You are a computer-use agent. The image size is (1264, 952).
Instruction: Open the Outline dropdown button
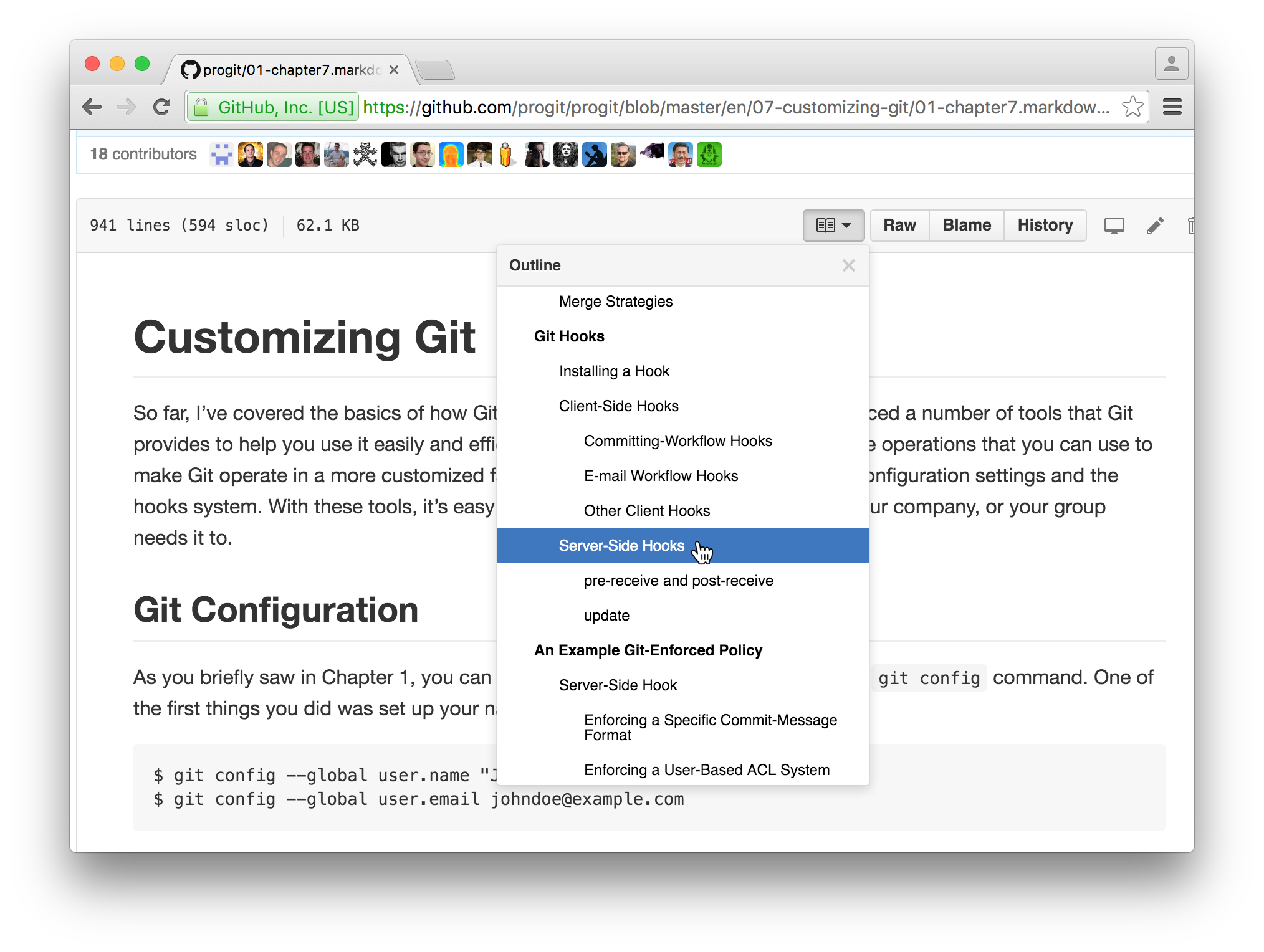coord(833,226)
